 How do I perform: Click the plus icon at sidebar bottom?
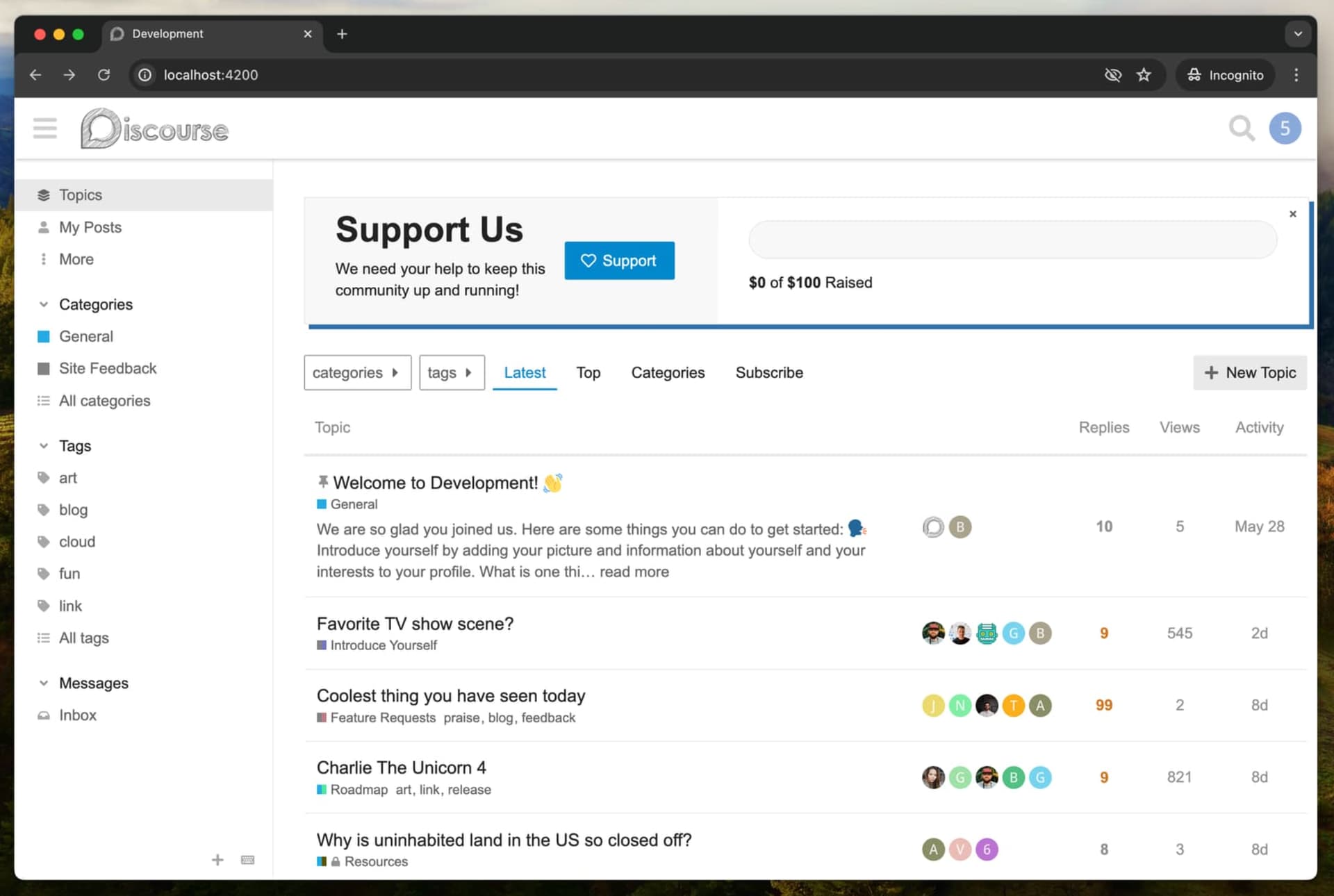[217, 860]
